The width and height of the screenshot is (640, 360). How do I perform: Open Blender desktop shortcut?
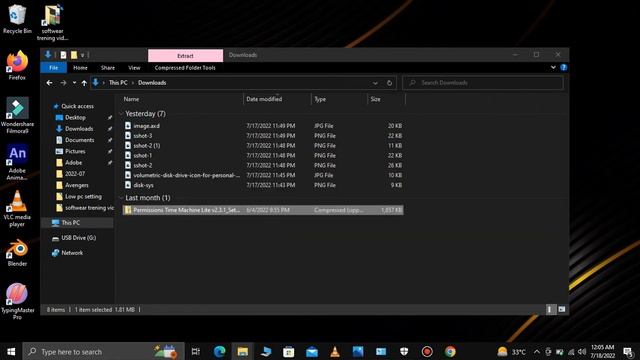point(17,253)
